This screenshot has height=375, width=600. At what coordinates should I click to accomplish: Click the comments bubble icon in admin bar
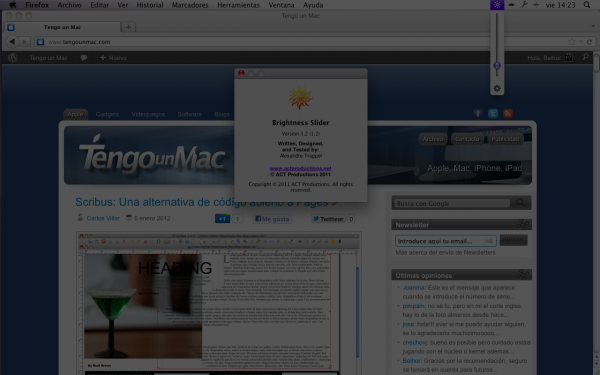tap(83, 58)
